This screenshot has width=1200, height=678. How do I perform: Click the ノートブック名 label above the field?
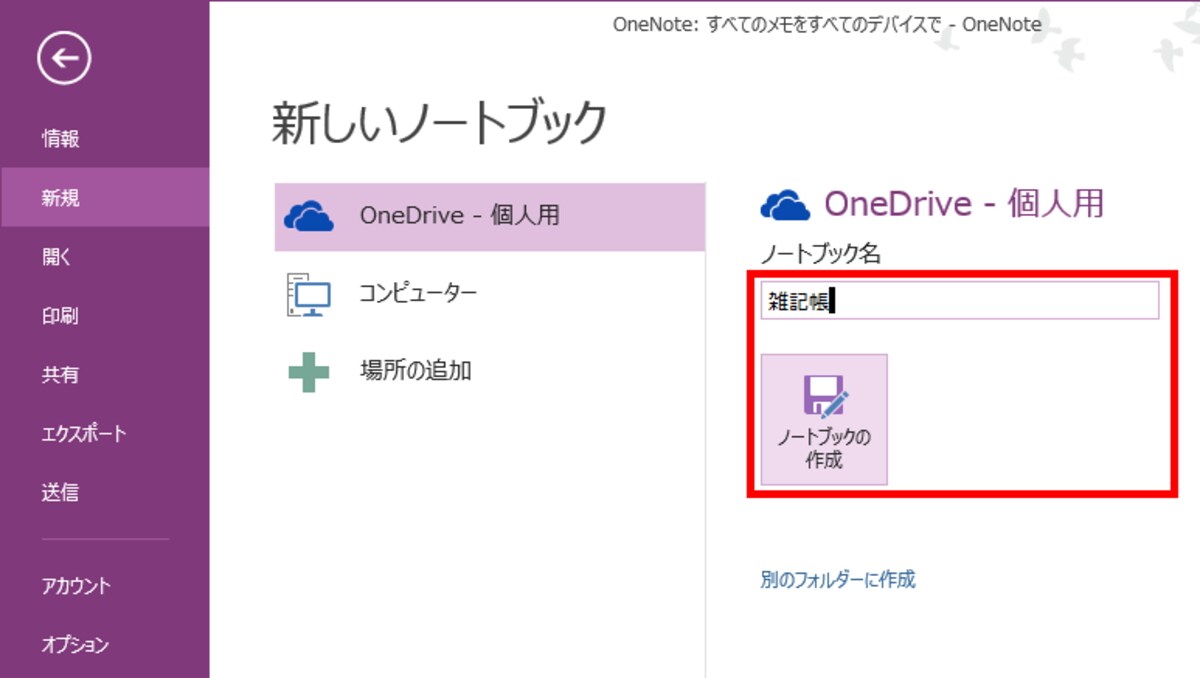(821, 255)
